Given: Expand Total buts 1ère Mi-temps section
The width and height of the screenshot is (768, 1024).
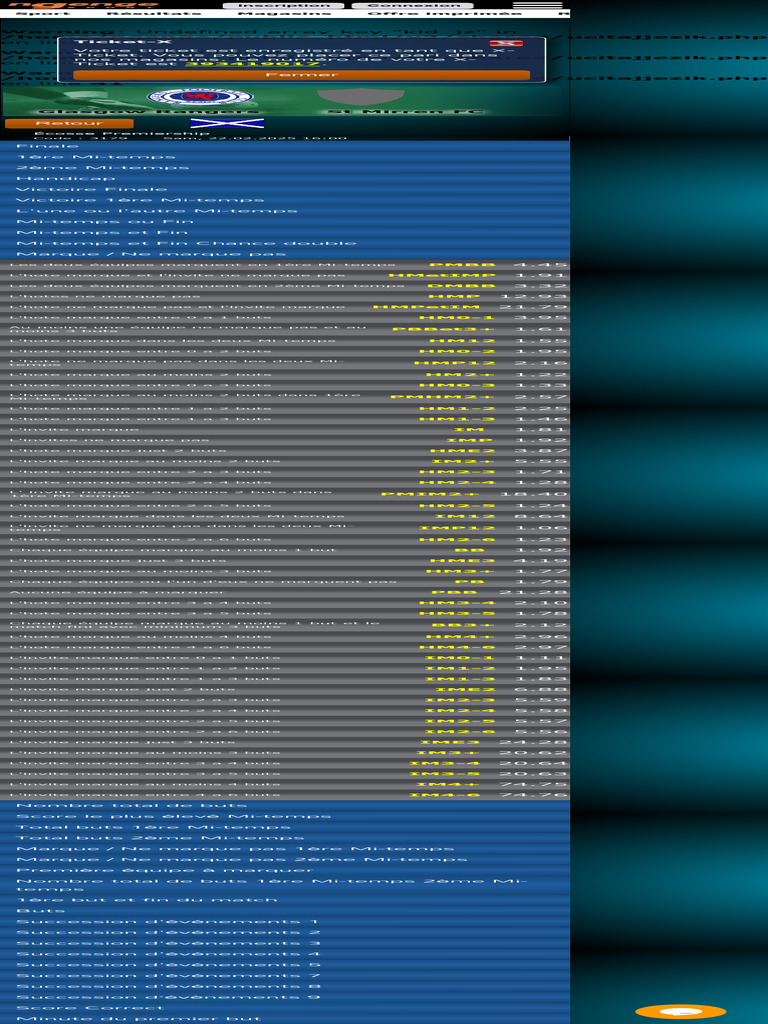Looking at the screenshot, I should (285, 827).
